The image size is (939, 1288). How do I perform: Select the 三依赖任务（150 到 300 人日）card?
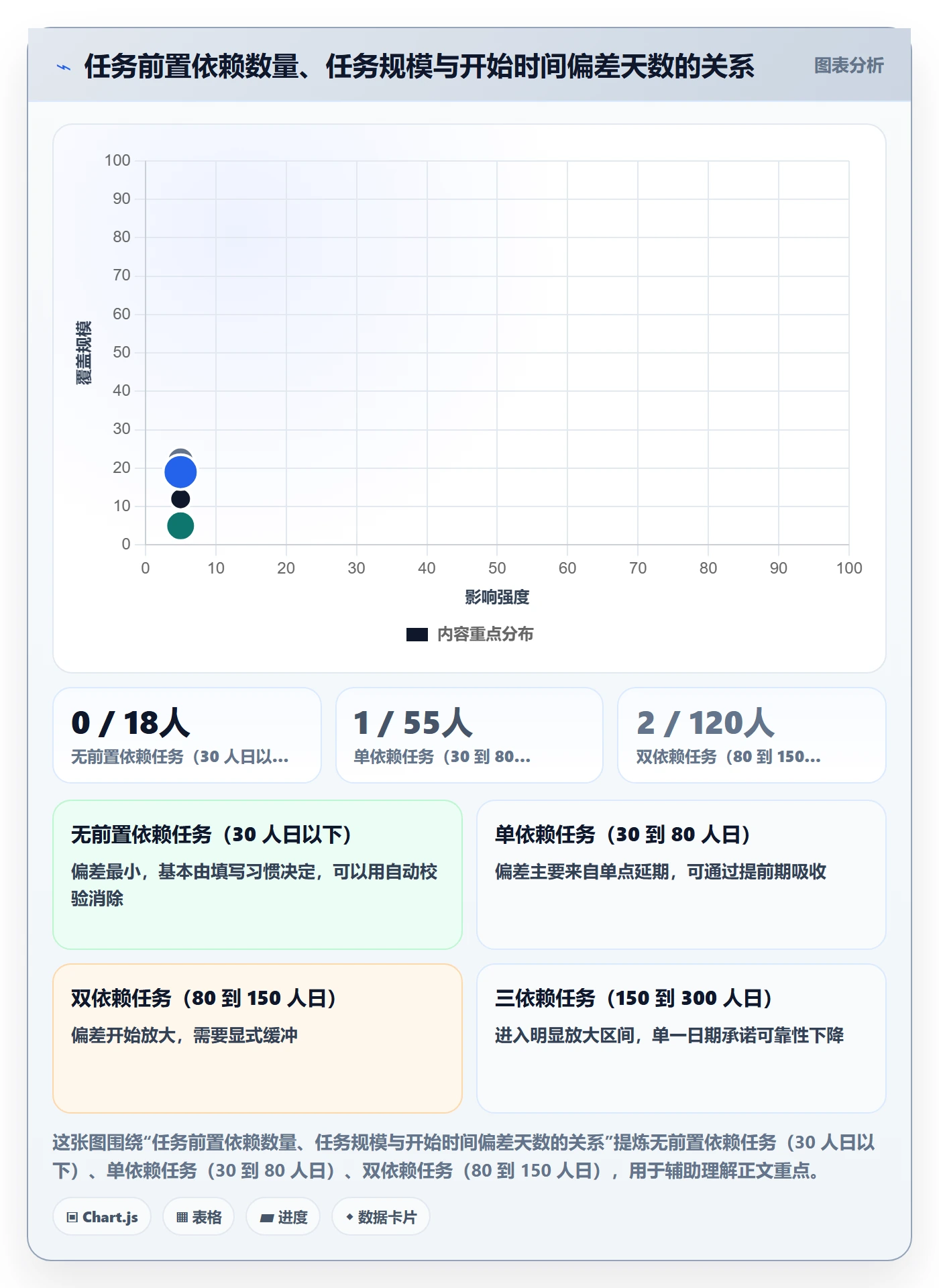(x=681, y=1038)
